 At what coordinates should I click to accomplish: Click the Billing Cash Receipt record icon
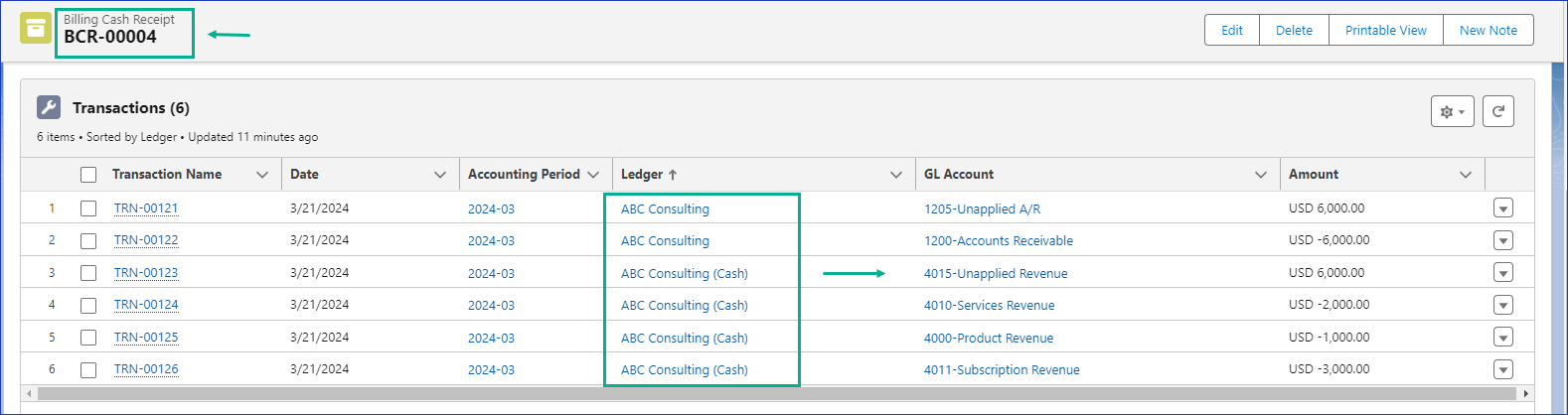(x=36, y=29)
